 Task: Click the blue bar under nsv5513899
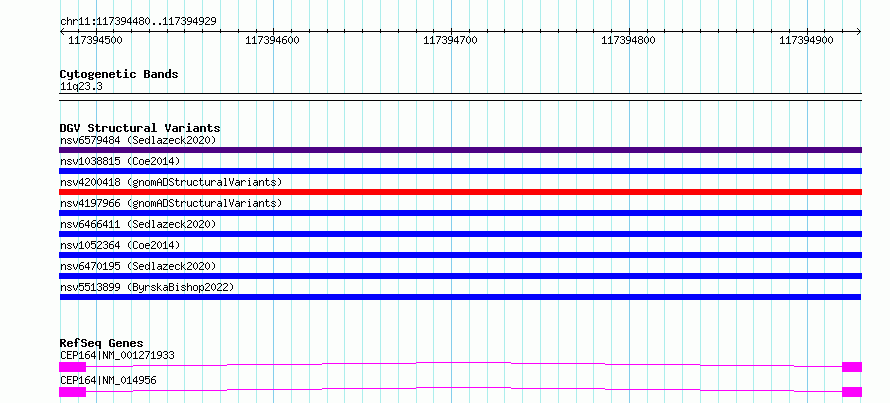coord(460,297)
